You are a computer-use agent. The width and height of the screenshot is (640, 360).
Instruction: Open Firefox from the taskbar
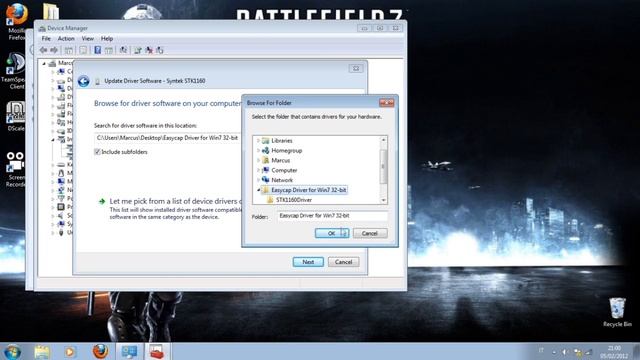click(100, 351)
